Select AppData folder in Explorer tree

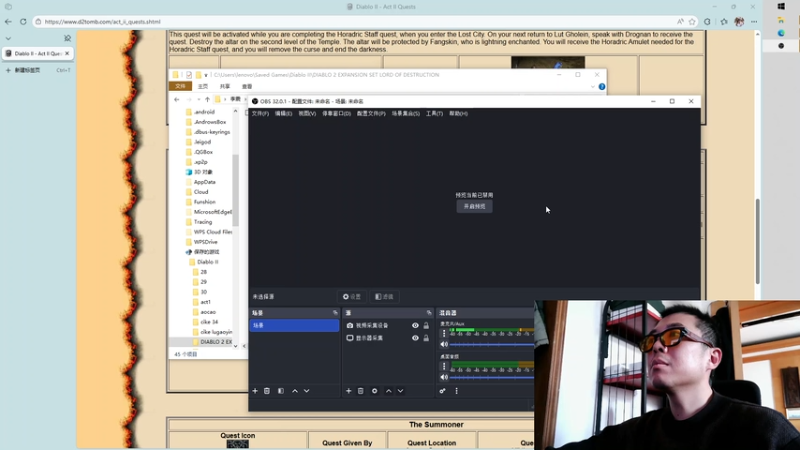(204, 182)
